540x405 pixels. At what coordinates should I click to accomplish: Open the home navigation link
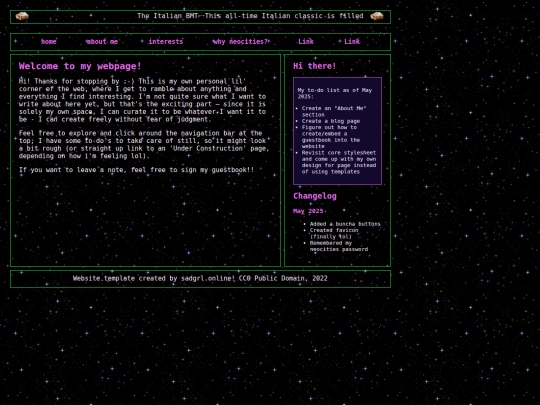click(49, 42)
